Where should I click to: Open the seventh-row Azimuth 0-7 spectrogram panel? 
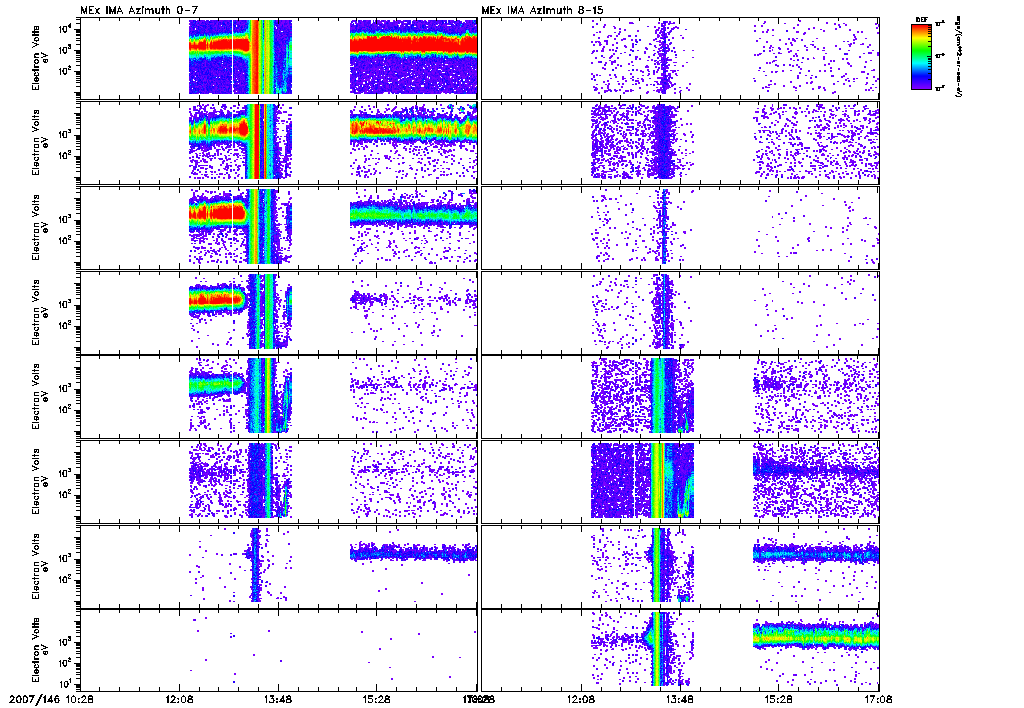[x=278, y=566]
